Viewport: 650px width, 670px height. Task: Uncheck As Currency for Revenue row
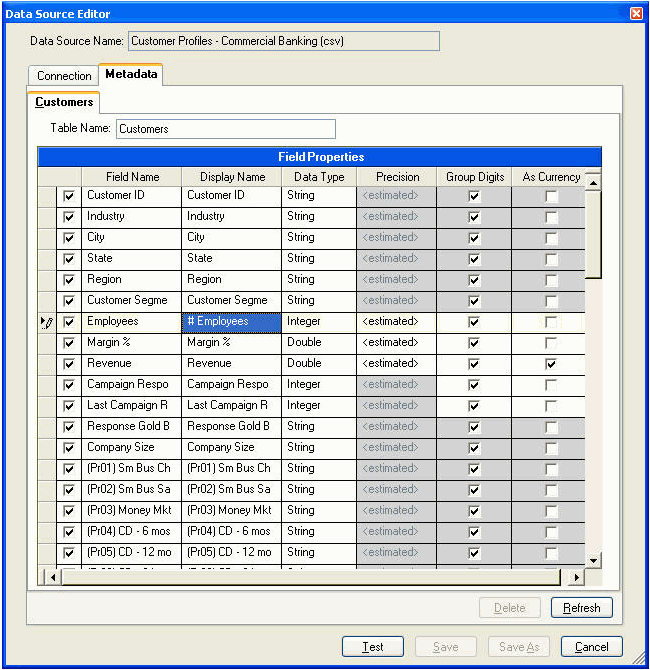(x=551, y=364)
